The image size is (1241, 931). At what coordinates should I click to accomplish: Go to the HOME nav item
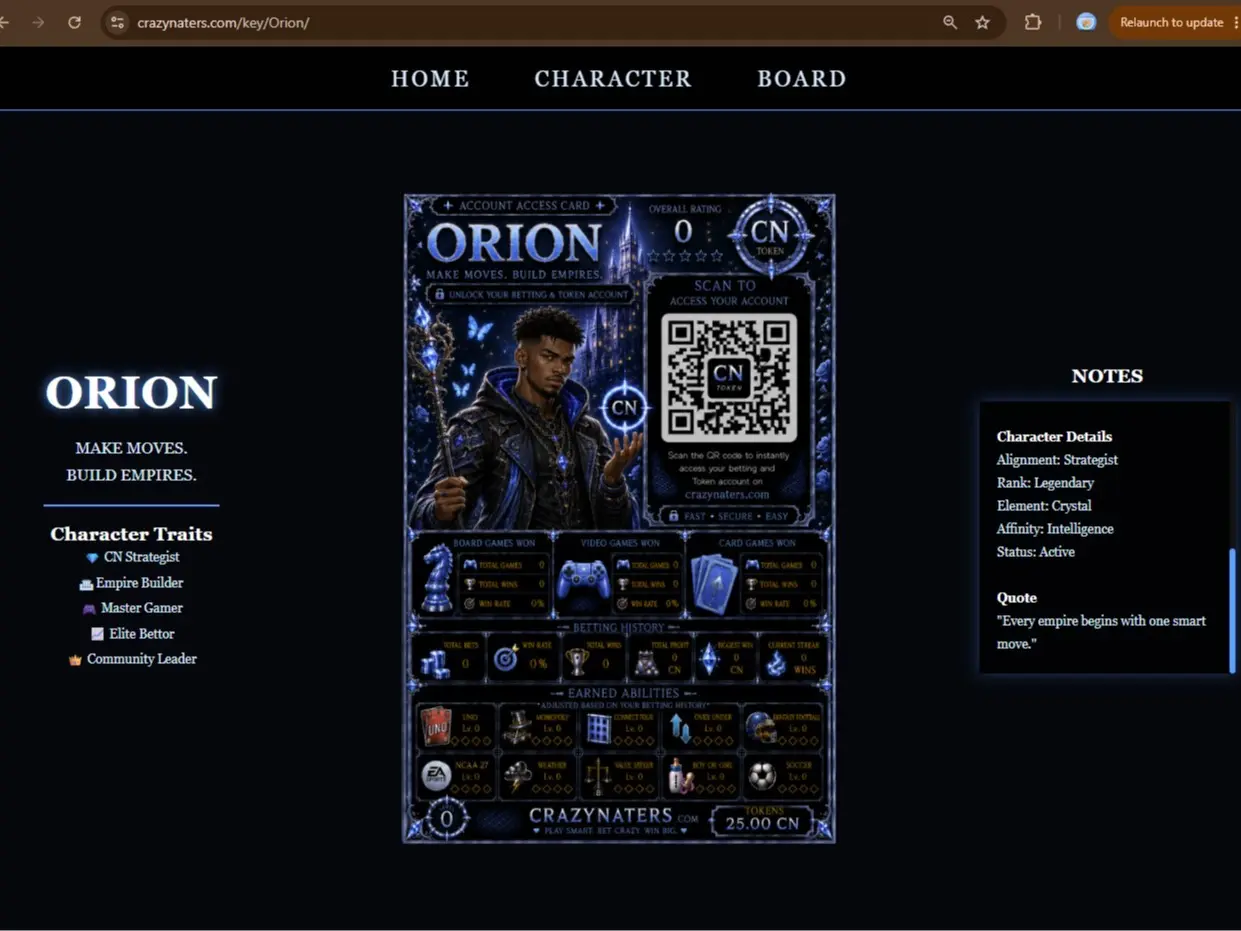point(430,79)
